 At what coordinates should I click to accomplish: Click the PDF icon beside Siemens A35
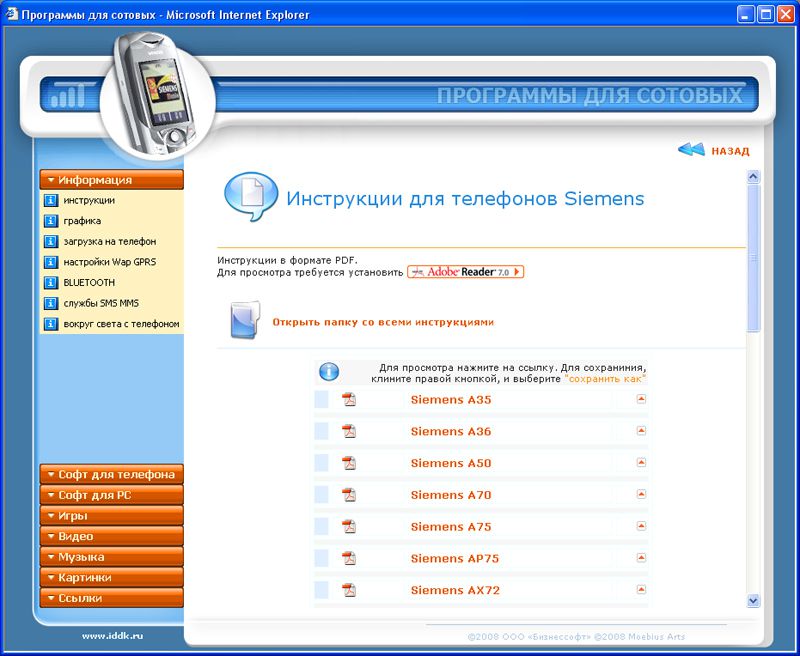pos(349,400)
